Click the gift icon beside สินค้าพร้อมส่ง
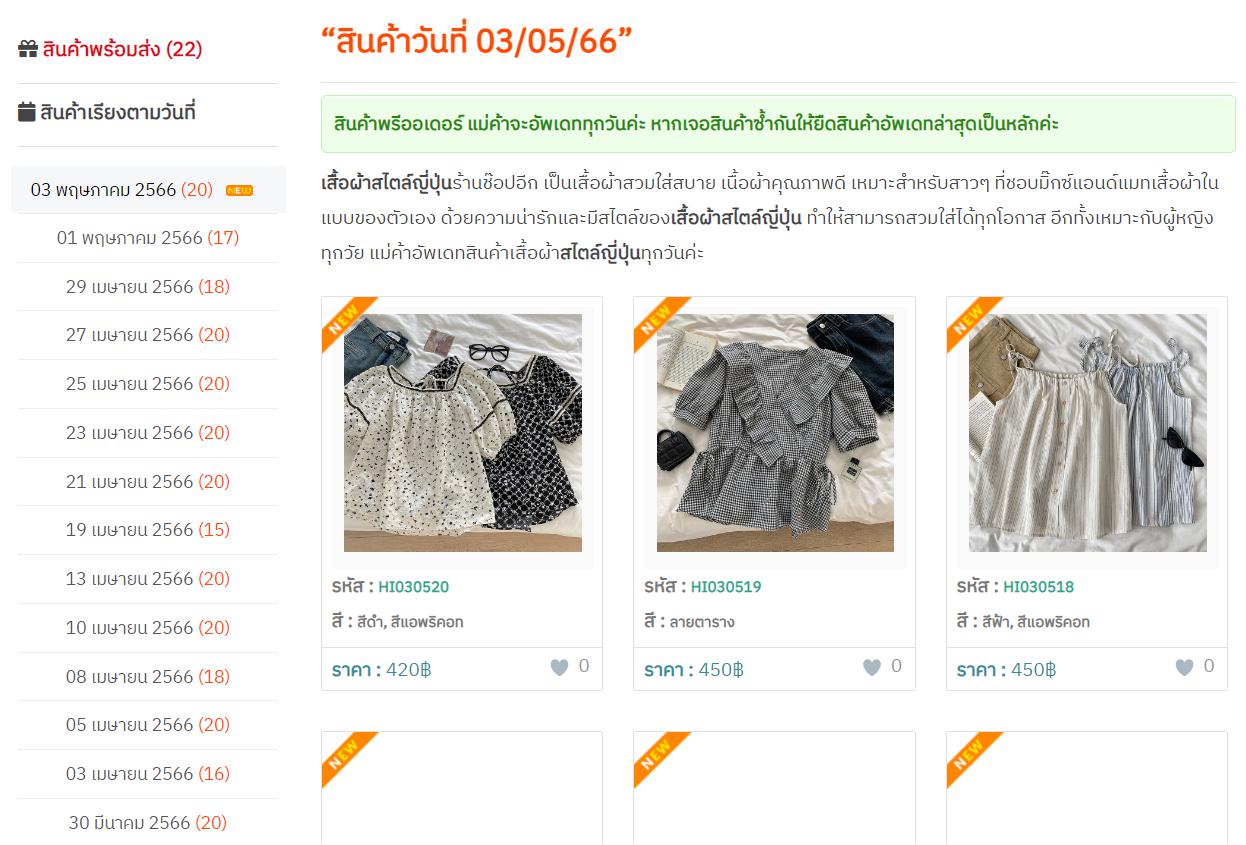 click(28, 49)
